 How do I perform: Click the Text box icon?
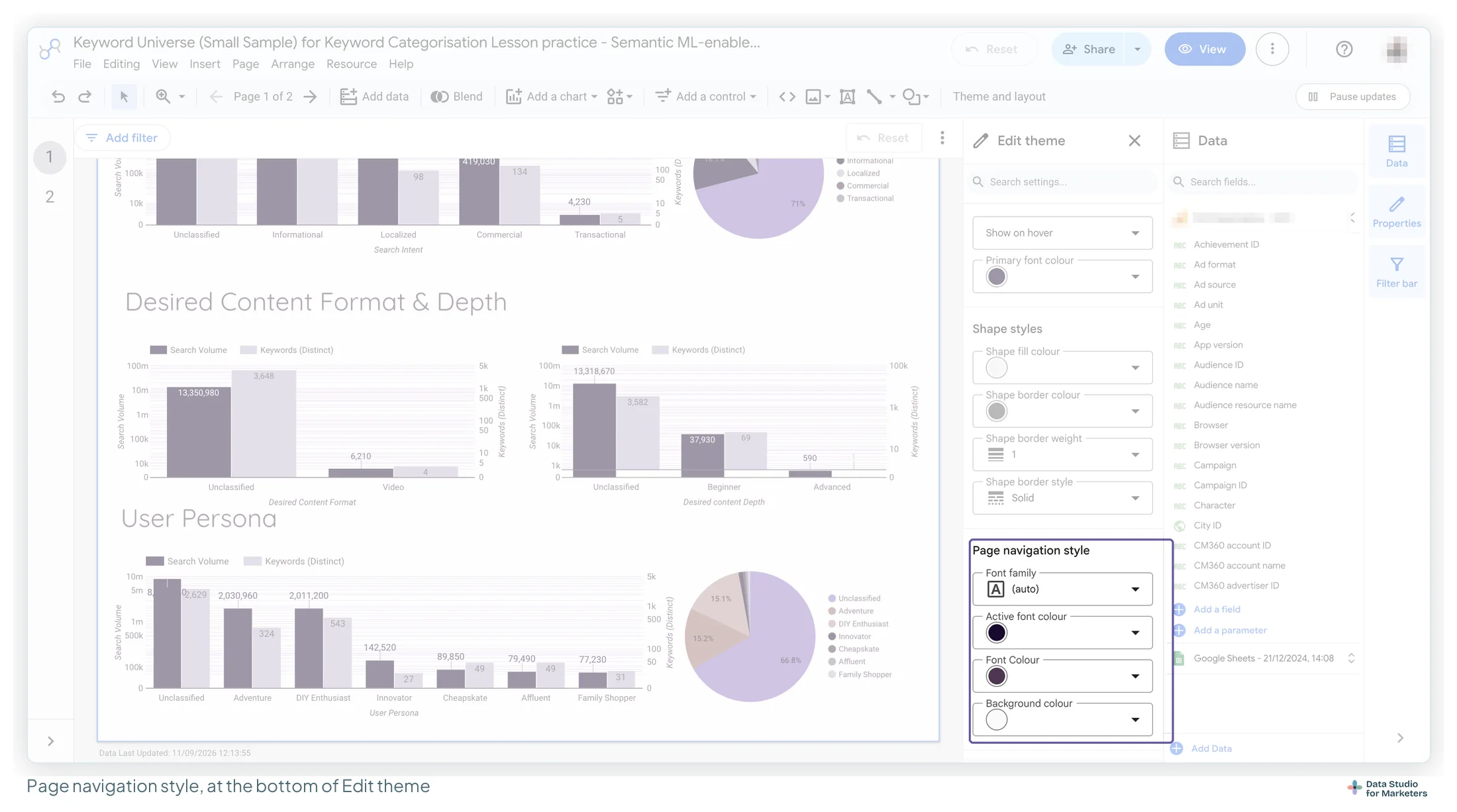point(847,97)
